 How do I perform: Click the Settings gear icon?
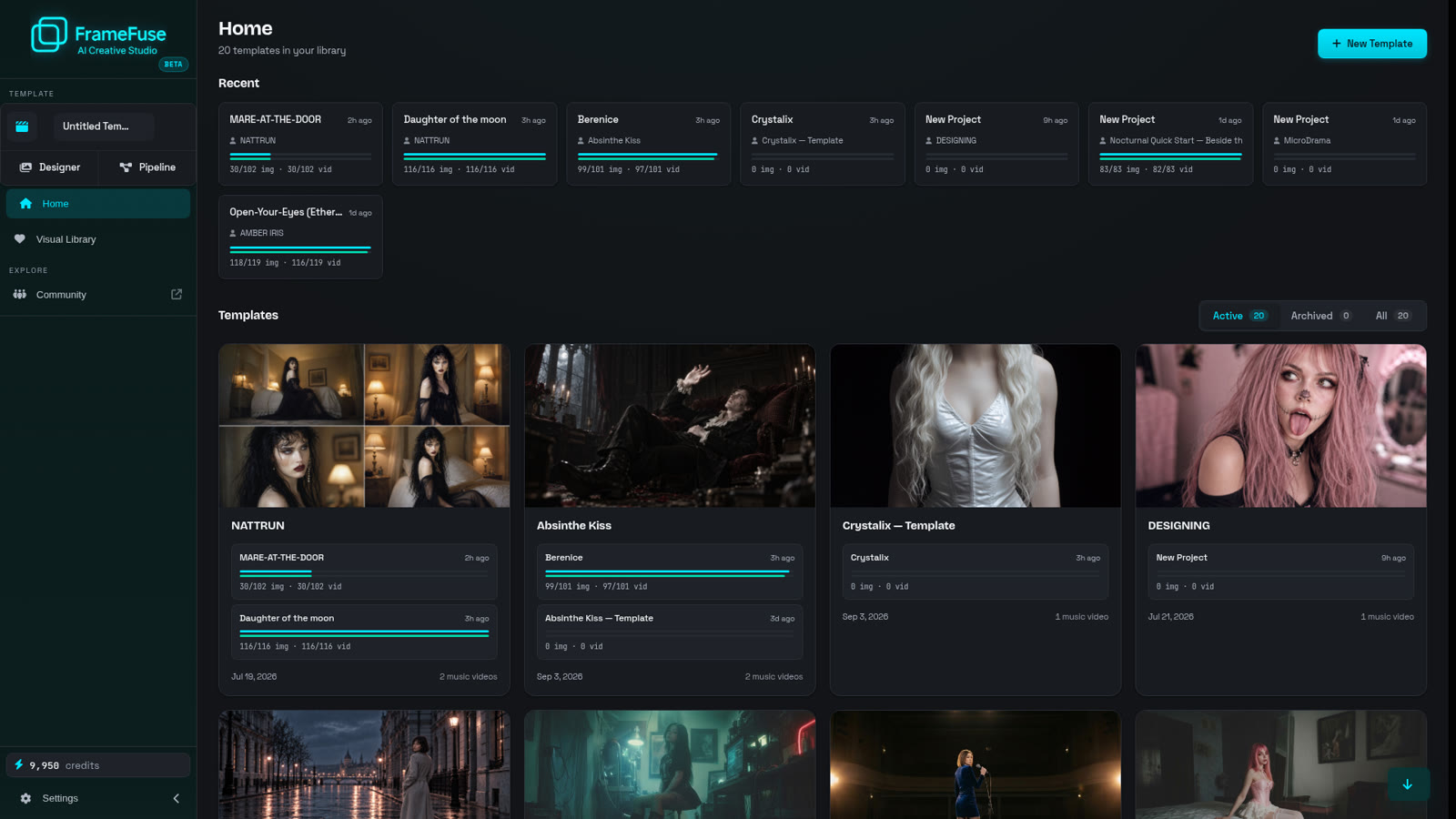(25, 798)
